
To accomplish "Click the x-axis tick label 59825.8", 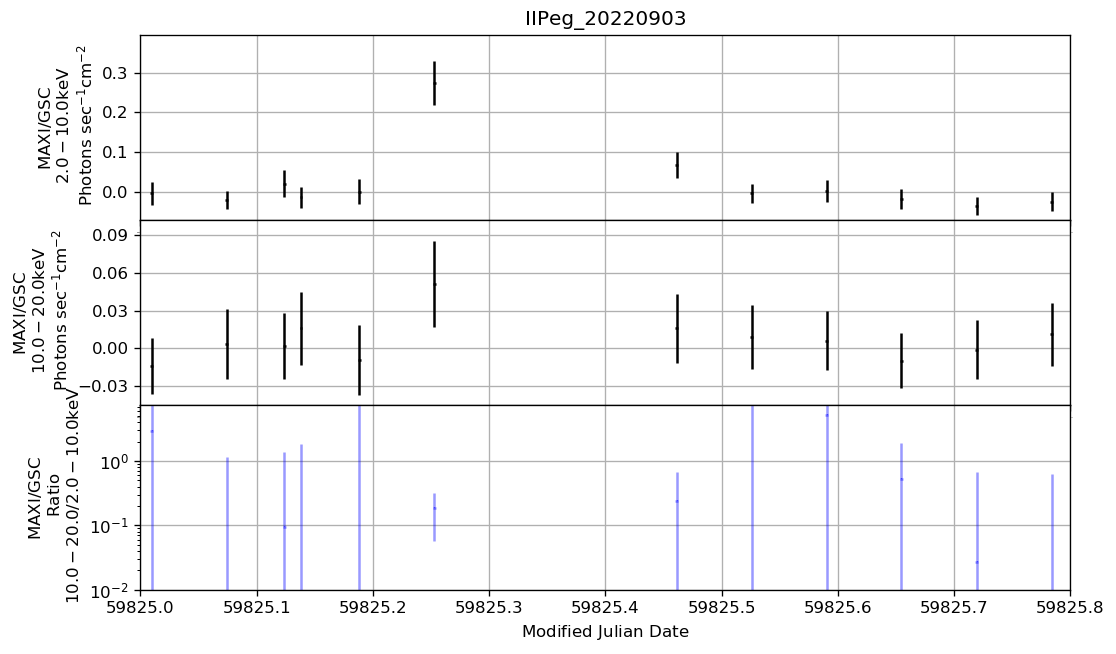I will coord(1070,607).
